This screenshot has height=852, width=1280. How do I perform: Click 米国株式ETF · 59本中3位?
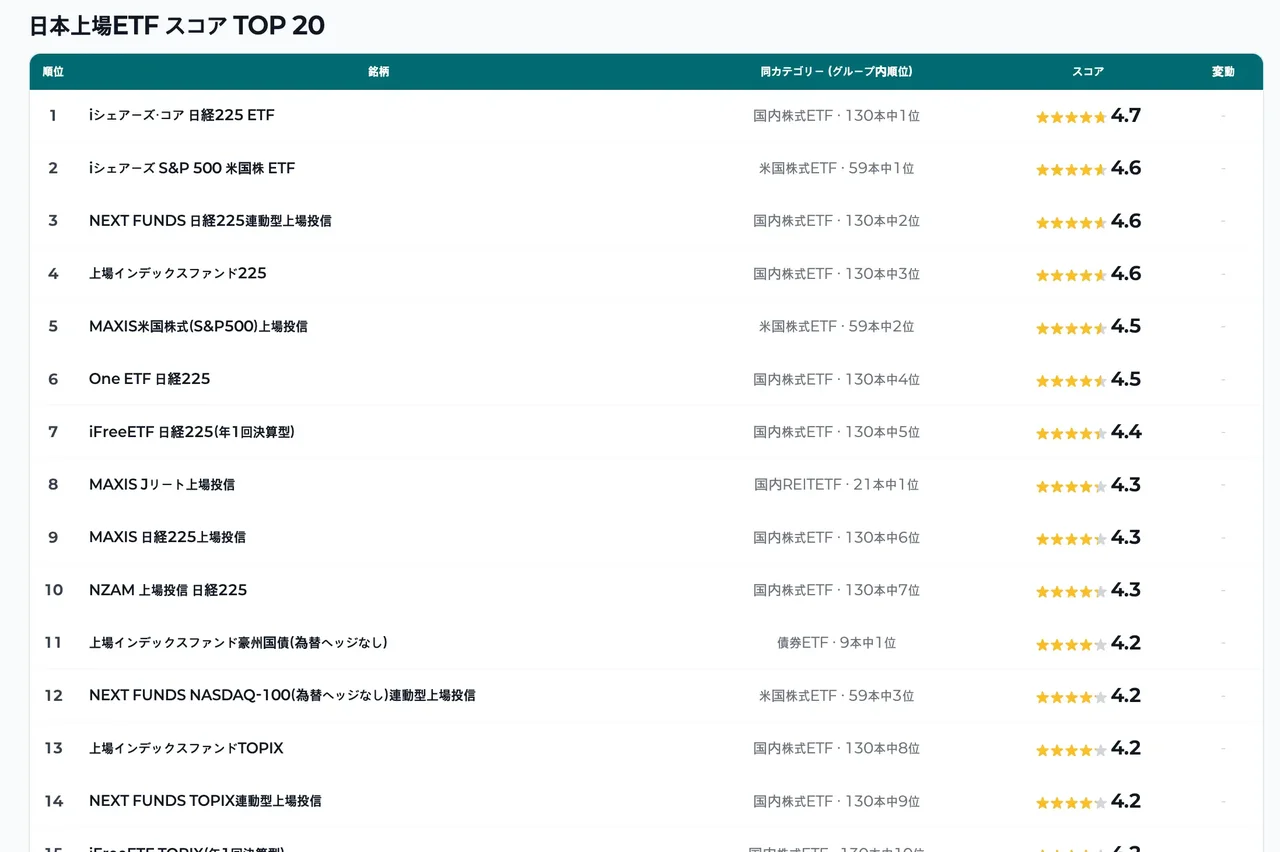point(836,696)
